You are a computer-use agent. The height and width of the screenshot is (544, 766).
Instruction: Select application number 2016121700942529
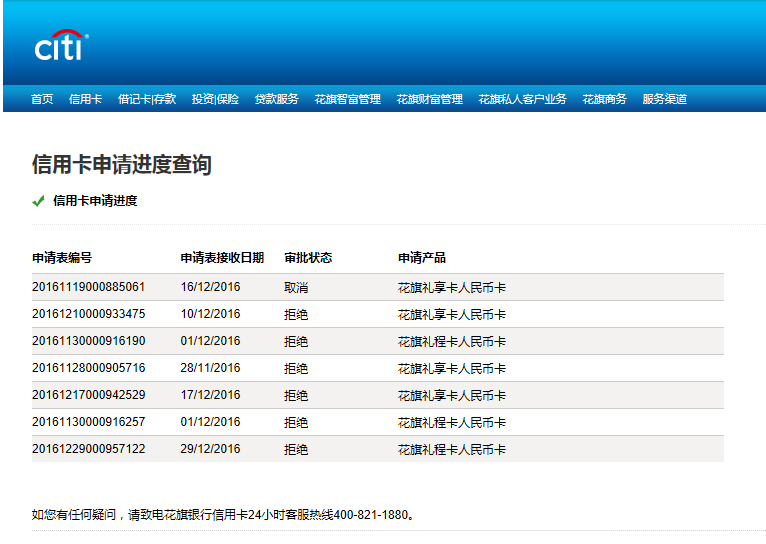coord(88,395)
